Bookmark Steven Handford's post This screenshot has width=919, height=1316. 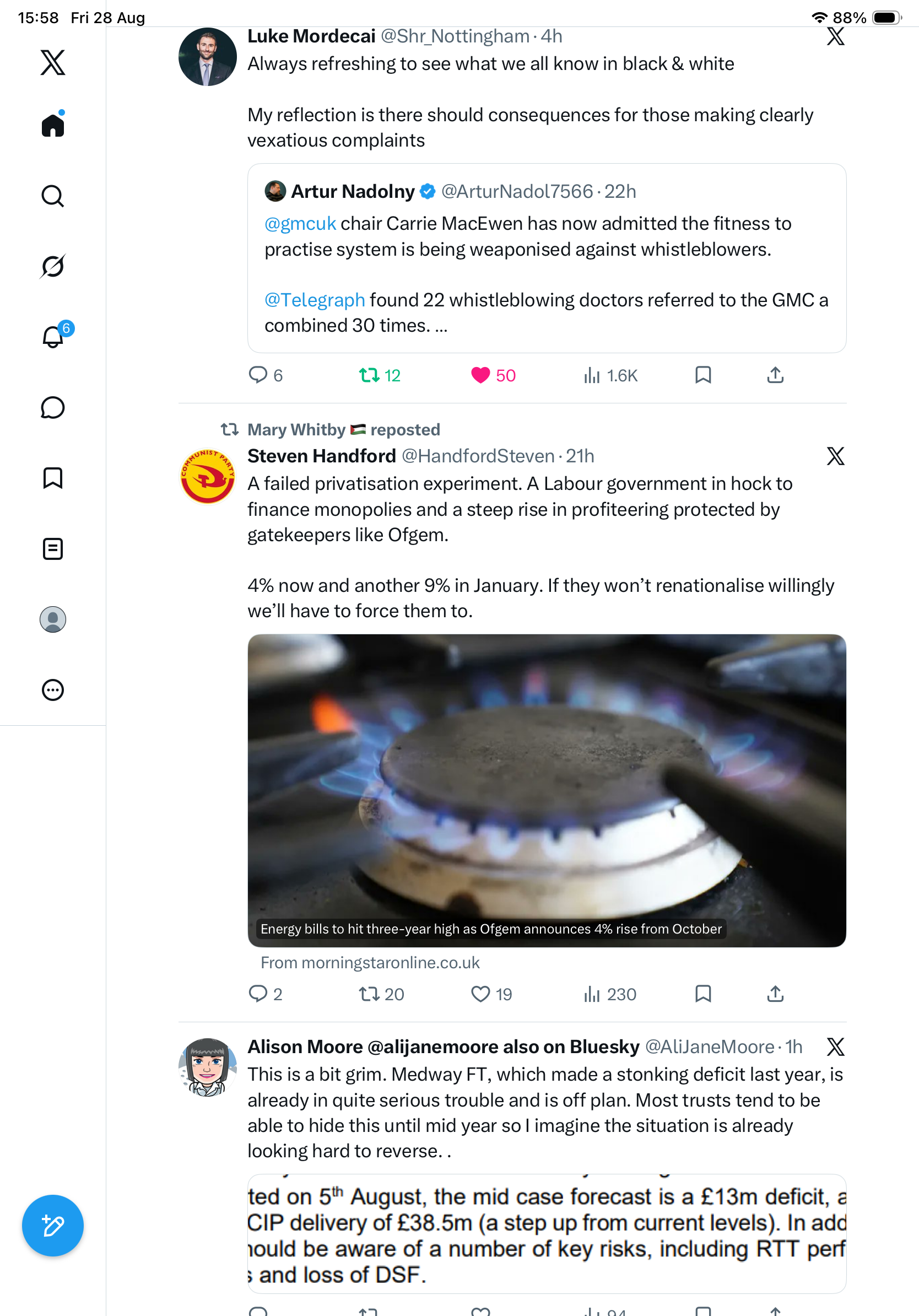point(703,993)
